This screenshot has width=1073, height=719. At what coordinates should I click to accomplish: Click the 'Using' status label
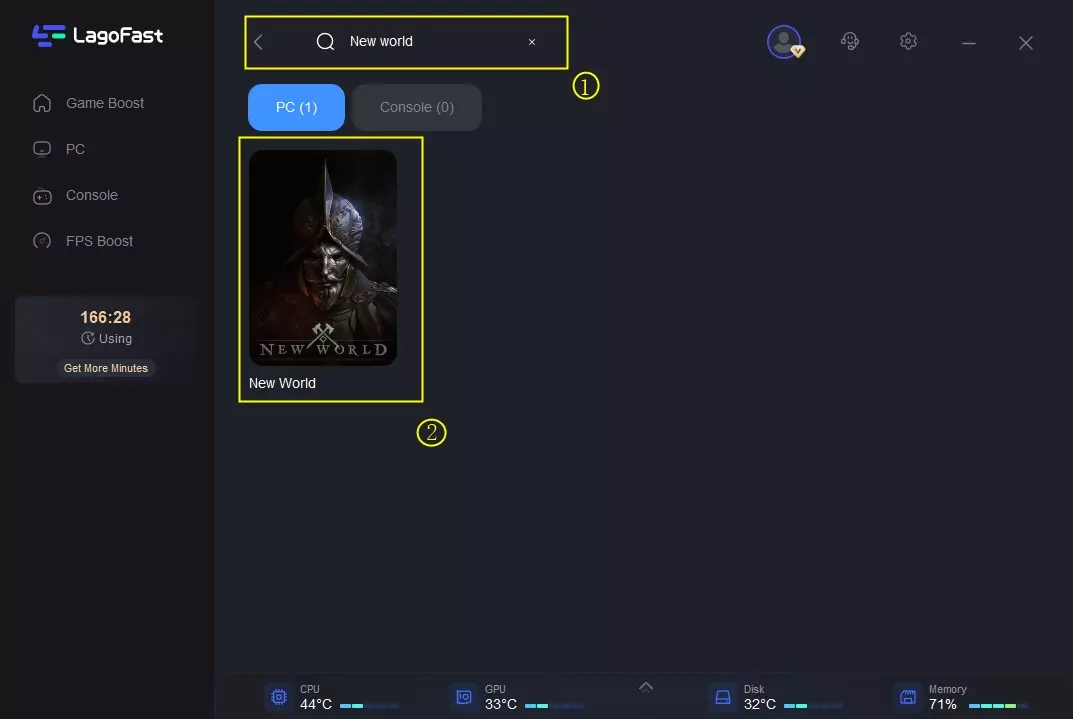[x=115, y=339]
